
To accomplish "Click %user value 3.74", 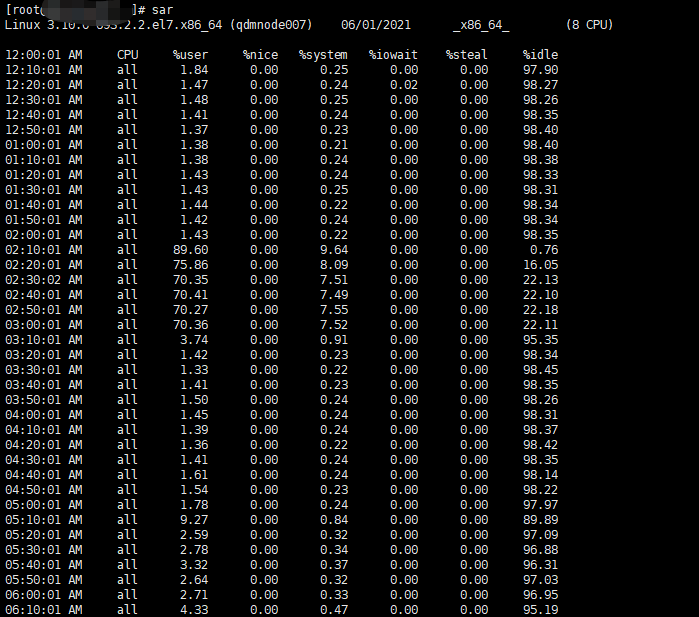I will pyautogui.click(x=194, y=340).
